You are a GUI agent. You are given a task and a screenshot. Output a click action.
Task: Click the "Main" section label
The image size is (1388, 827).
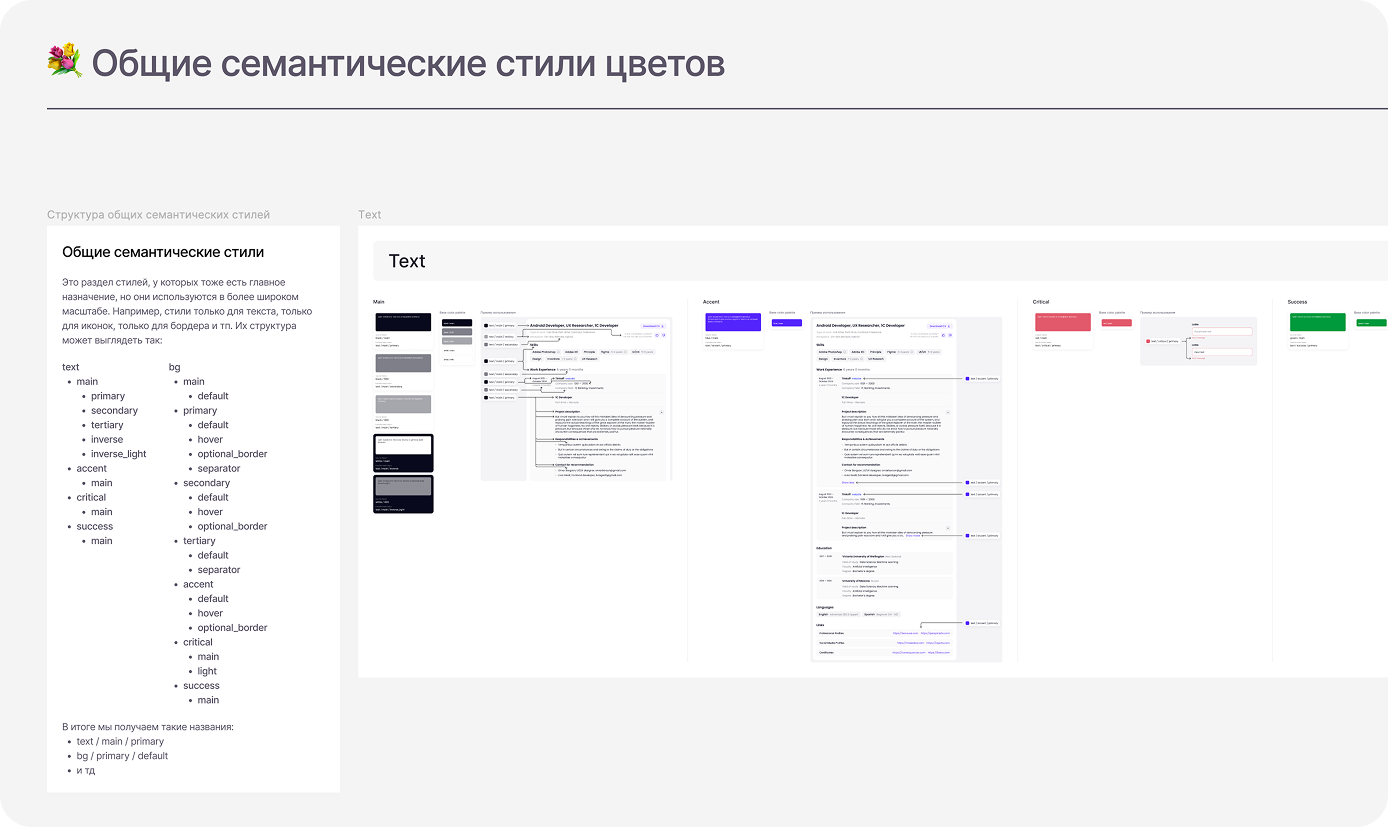[379, 302]
